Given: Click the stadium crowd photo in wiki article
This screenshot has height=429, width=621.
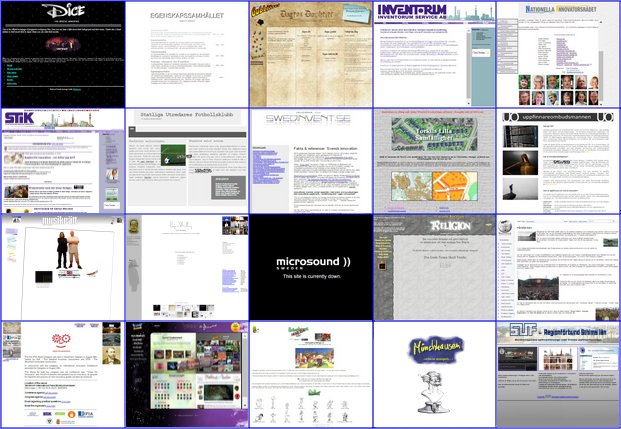Looking at the screenshot, I should tap(538, 287).
